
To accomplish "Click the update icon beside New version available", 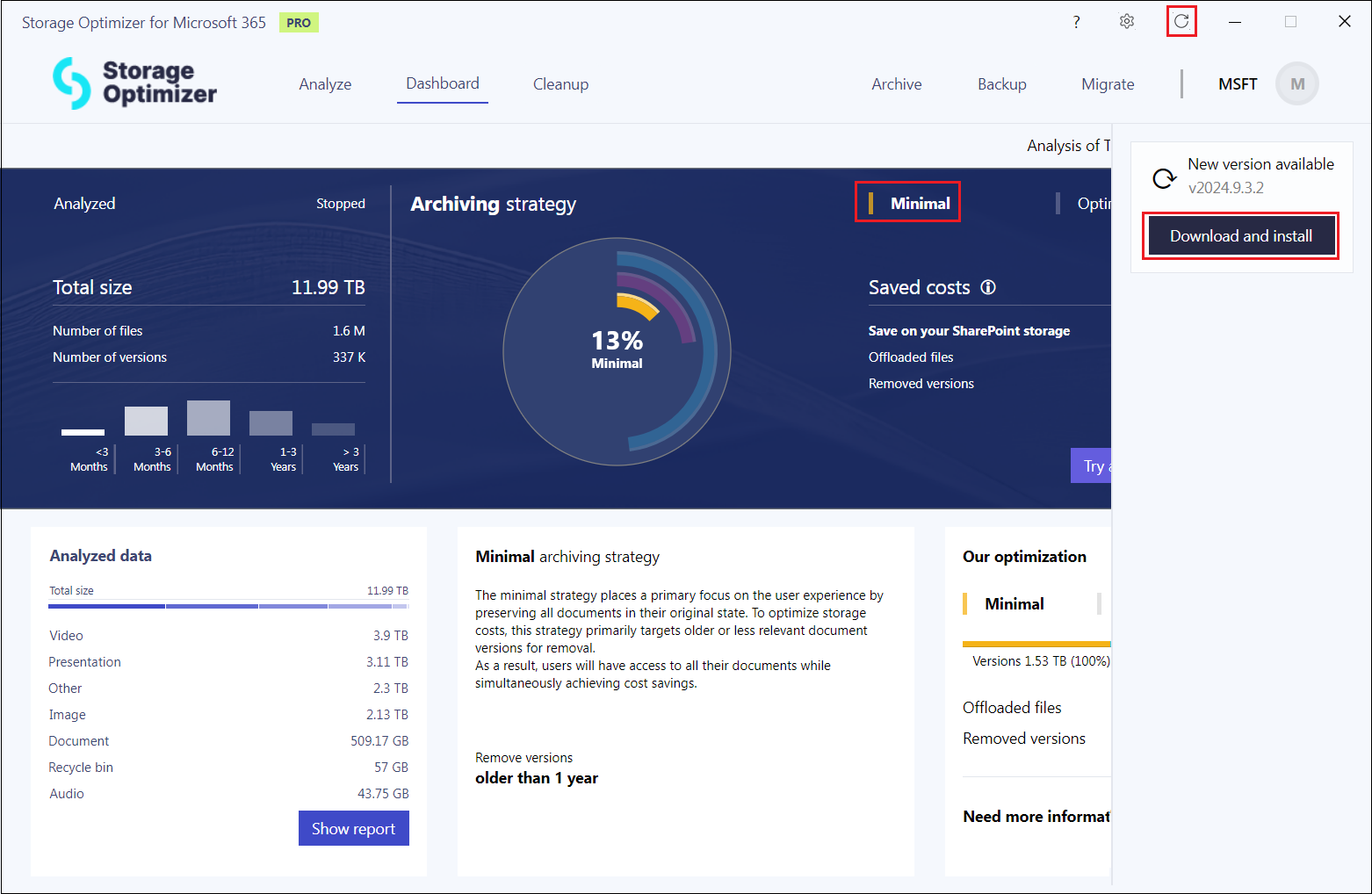I will coord(1164,178).
